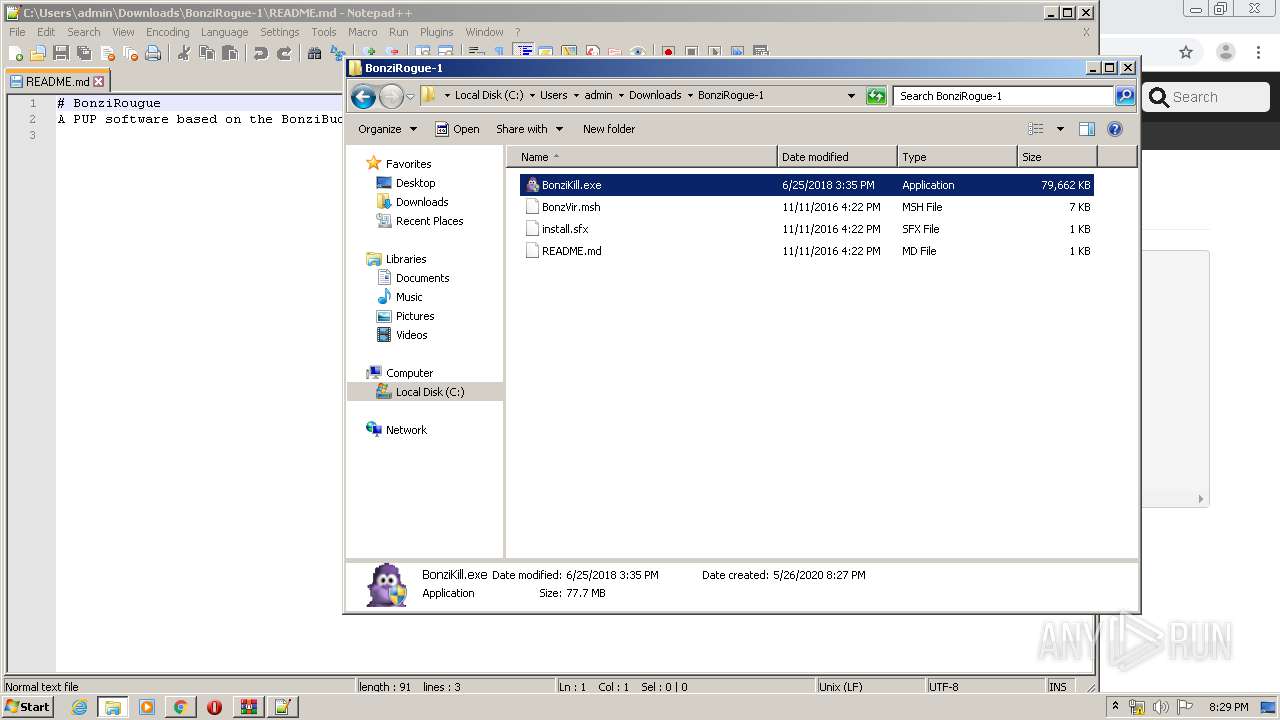Click admin in the address breadcrumb
Screen dimensions: 1280x720
(x=598, y=96)
